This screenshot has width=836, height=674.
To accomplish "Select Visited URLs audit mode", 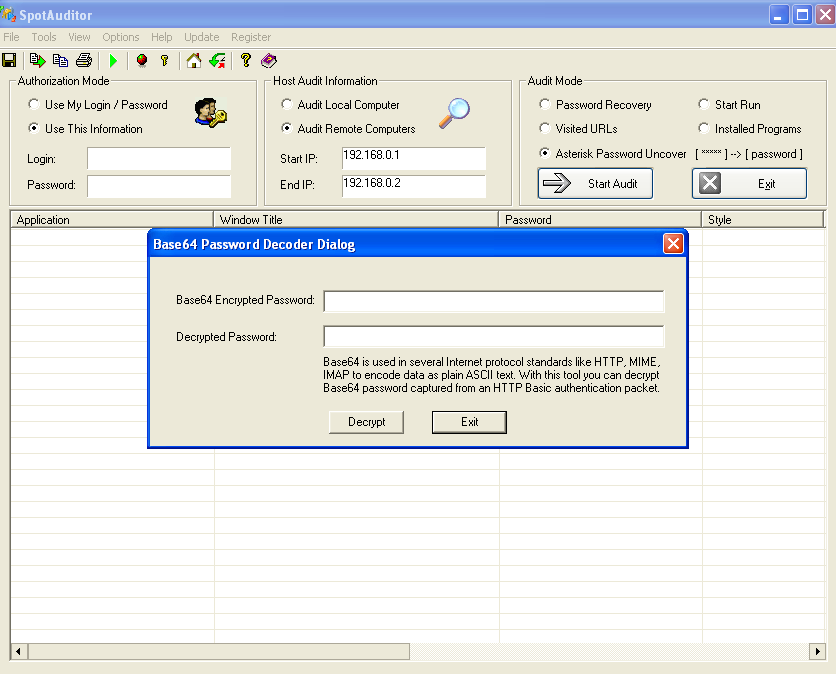I will [578, 129].
